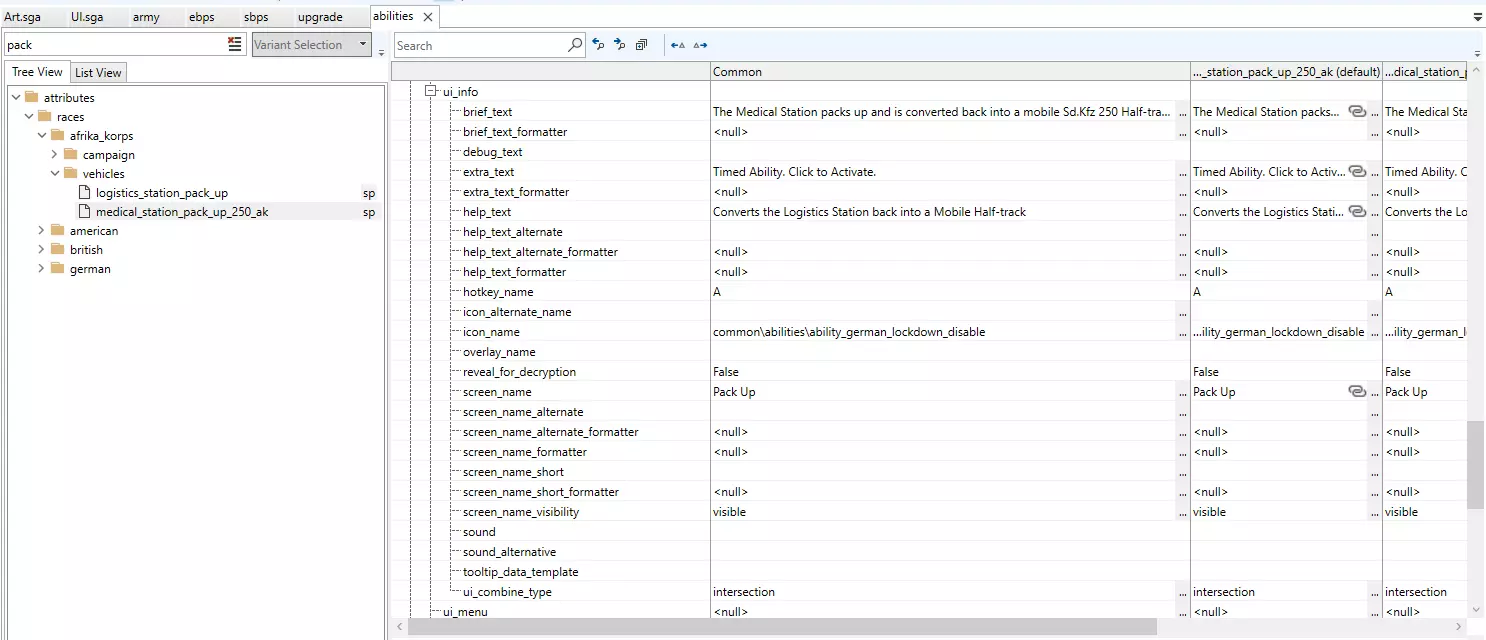
Task: Click the left-arrow column toolbar icon
Action: pos(678,45)
